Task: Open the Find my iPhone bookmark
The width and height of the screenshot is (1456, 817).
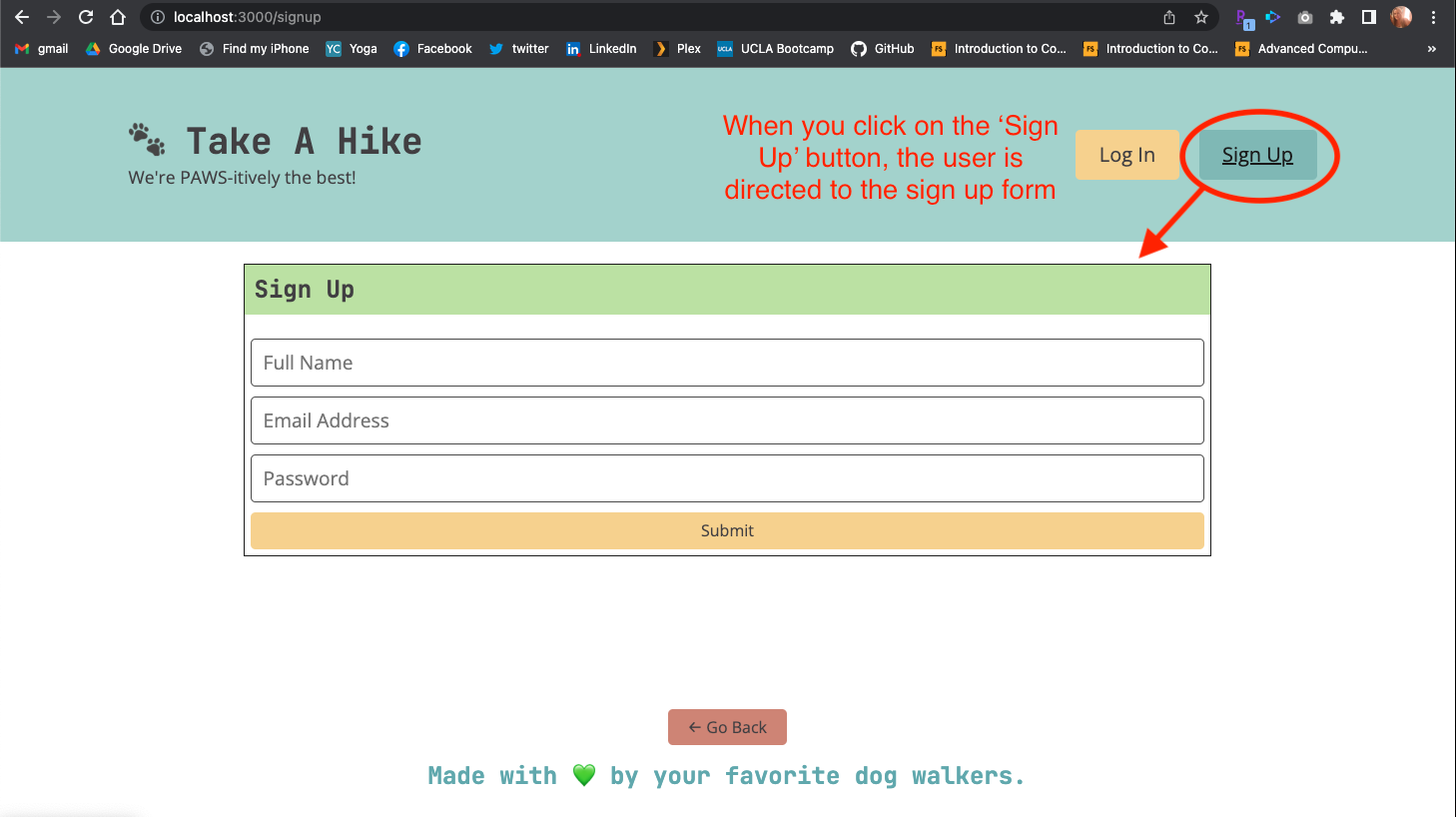Action: pos(255,49)
